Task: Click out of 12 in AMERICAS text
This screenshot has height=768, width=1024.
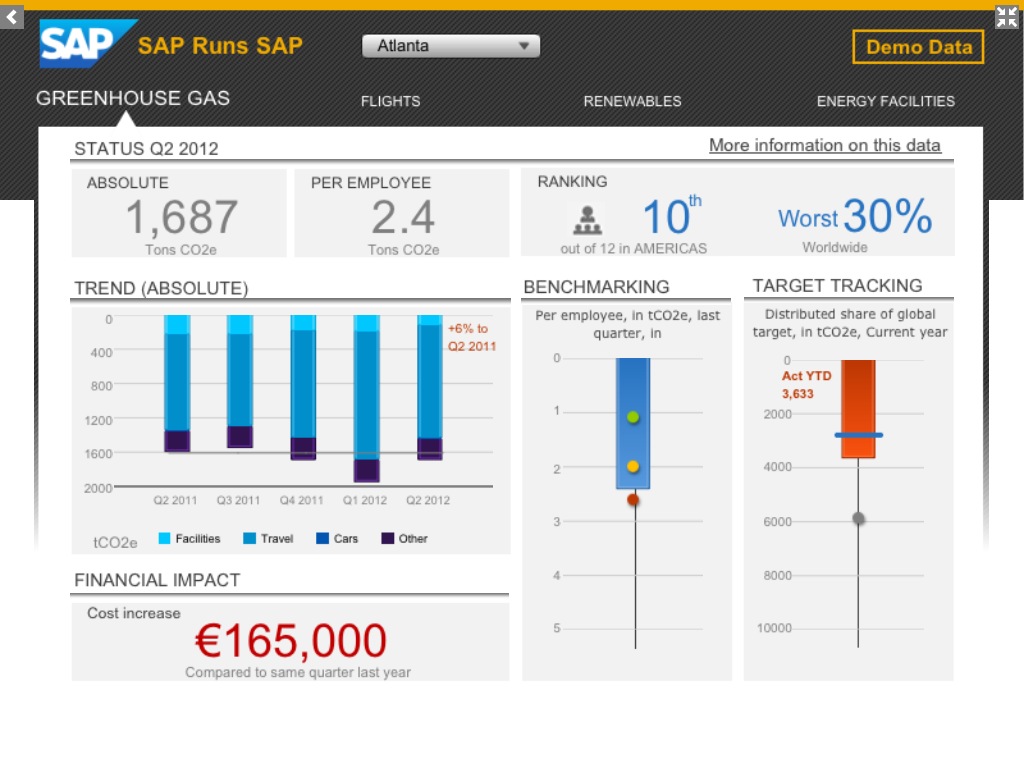Action: pos(633,248)
